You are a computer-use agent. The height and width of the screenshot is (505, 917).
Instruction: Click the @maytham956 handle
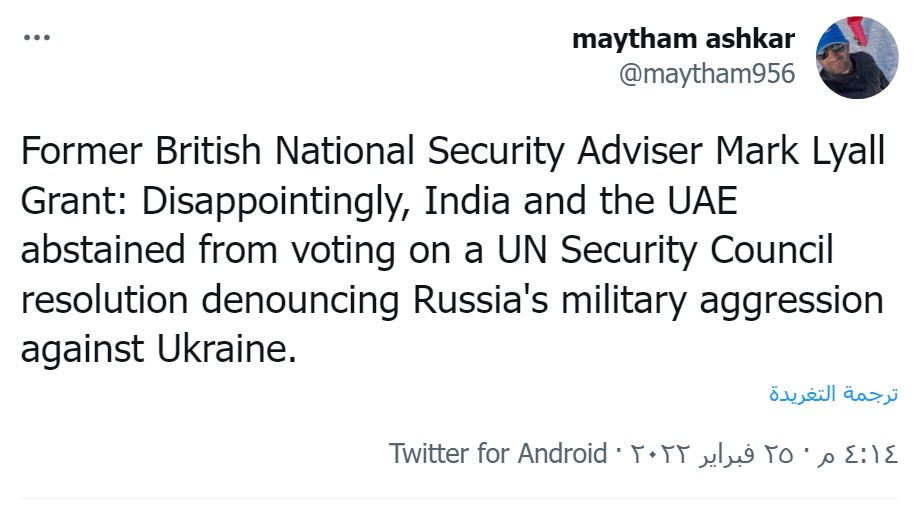pyautogui.click(x=708, y=75)
